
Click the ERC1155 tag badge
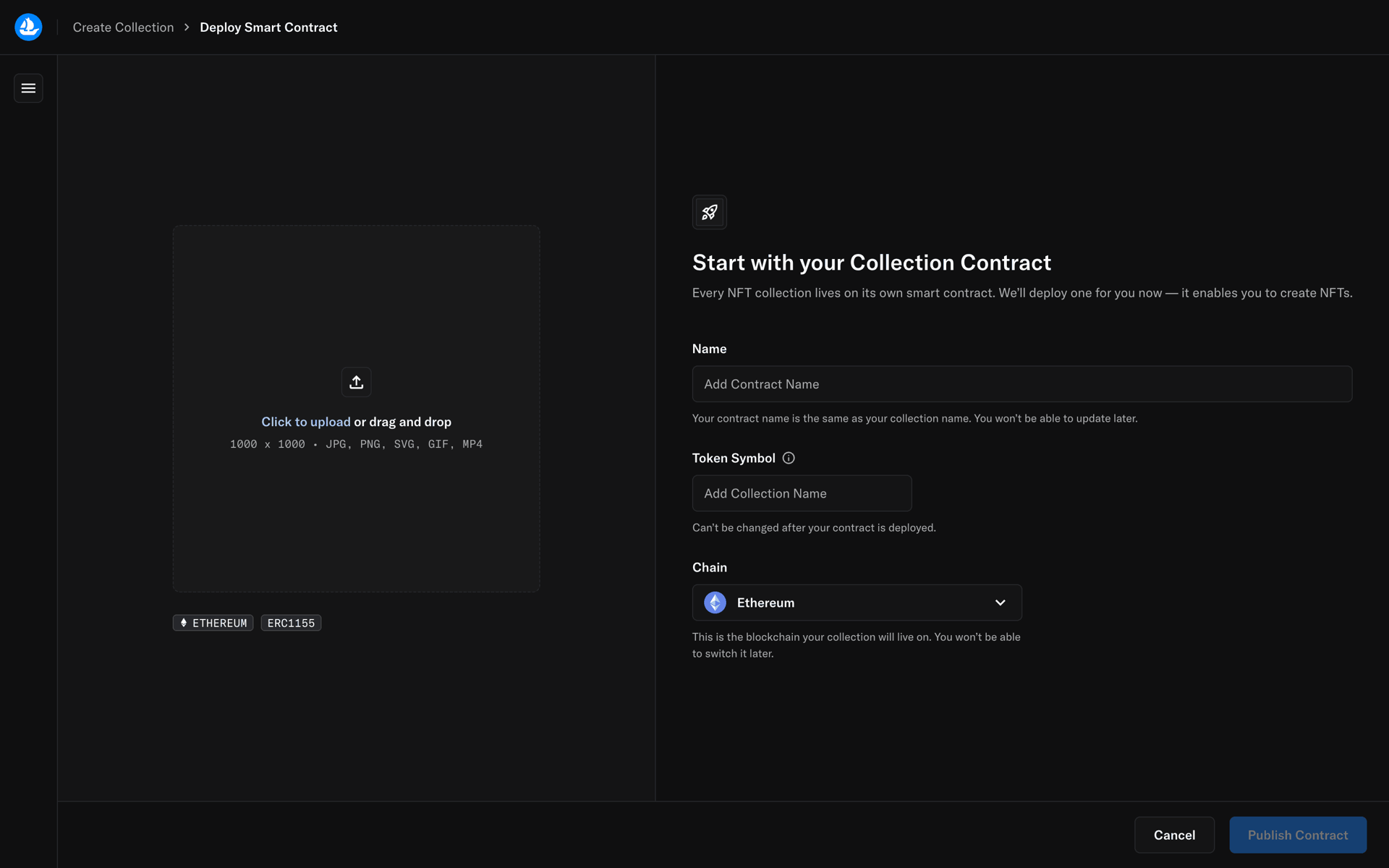point(291,623)
